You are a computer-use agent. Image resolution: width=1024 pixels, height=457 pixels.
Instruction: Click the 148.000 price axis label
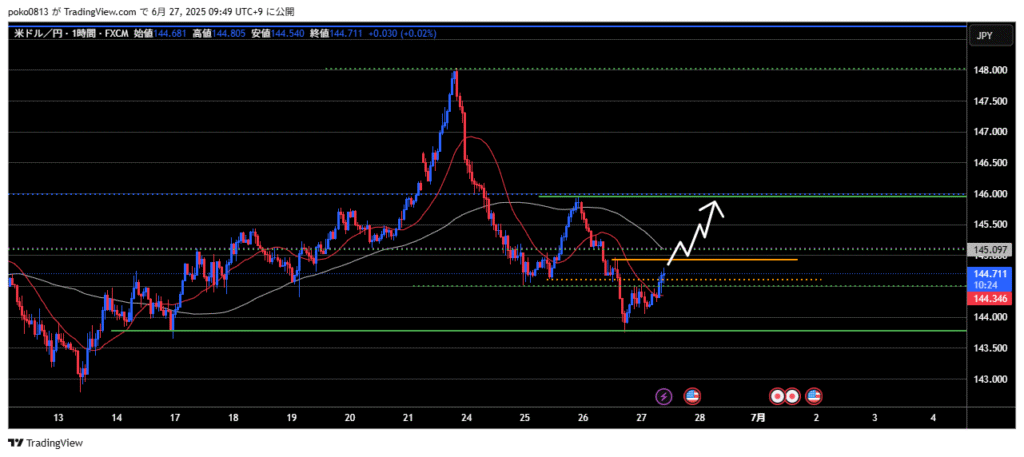click(x=989, y=70)
